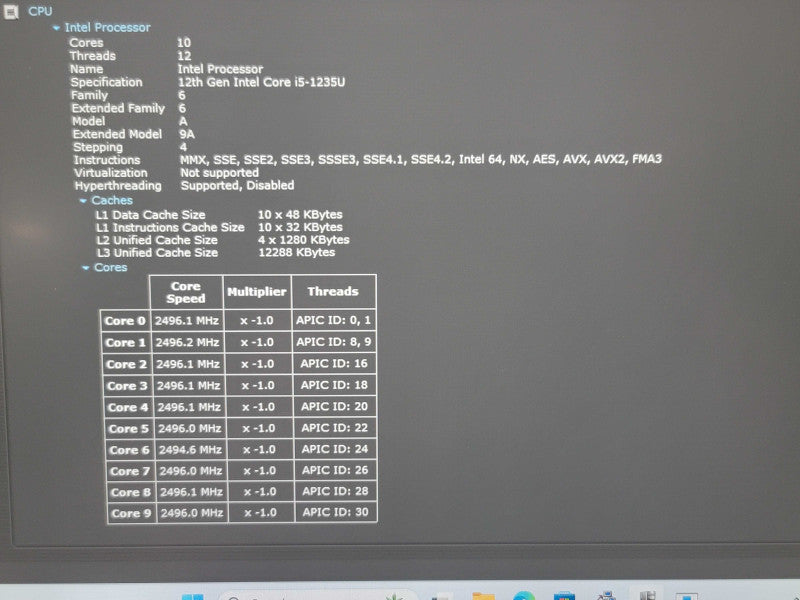
Task: Open File Explorer folder icon on taskbar
Action: (x=484, y=595)
